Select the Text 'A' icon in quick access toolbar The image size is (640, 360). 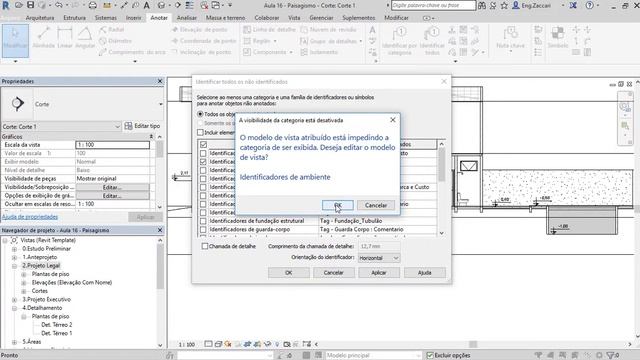coord(147,6)
